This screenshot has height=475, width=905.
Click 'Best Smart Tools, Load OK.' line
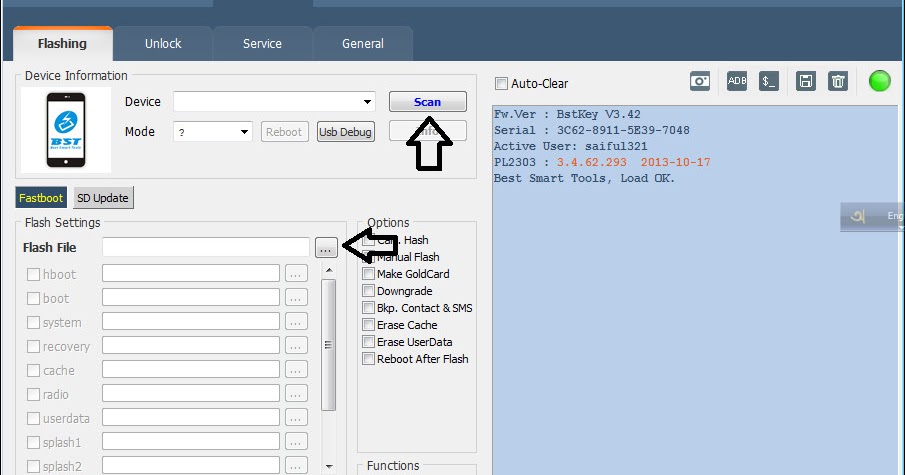coord(584,178)
